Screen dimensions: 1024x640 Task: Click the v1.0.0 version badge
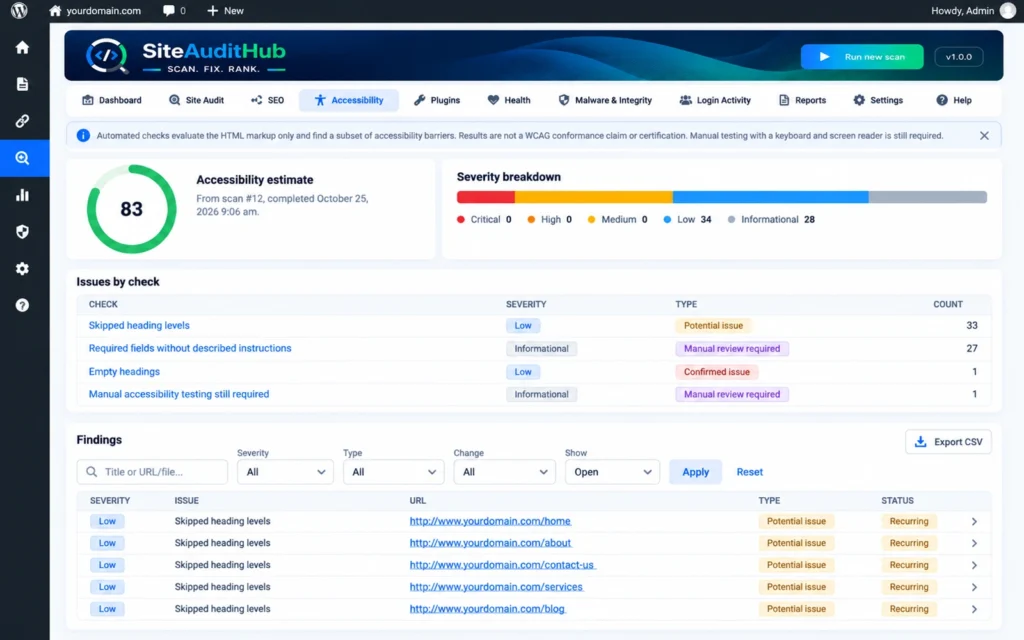(x=959, y=57)
